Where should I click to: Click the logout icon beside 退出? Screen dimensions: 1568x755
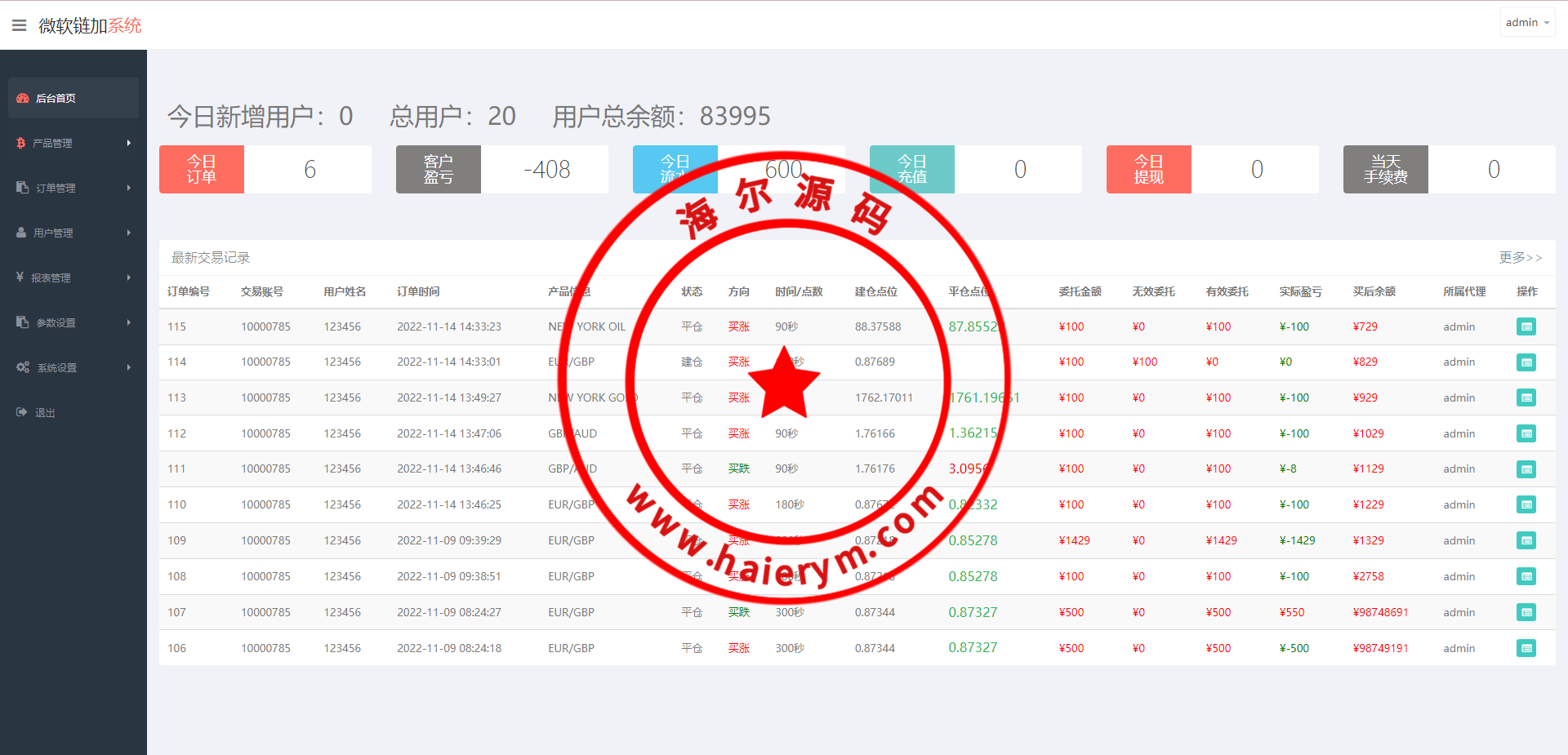22,412
